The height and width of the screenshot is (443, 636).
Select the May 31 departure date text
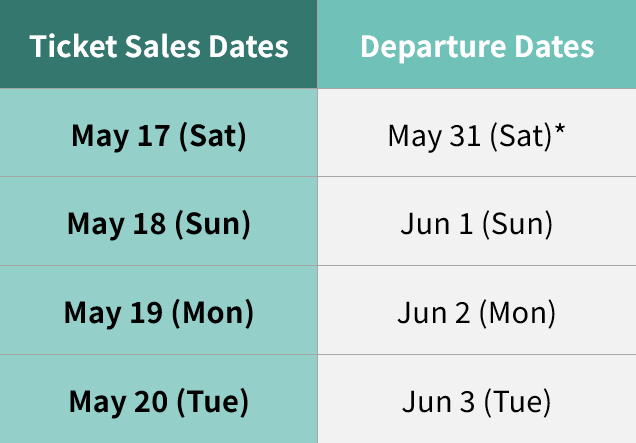tap(428, 135)
